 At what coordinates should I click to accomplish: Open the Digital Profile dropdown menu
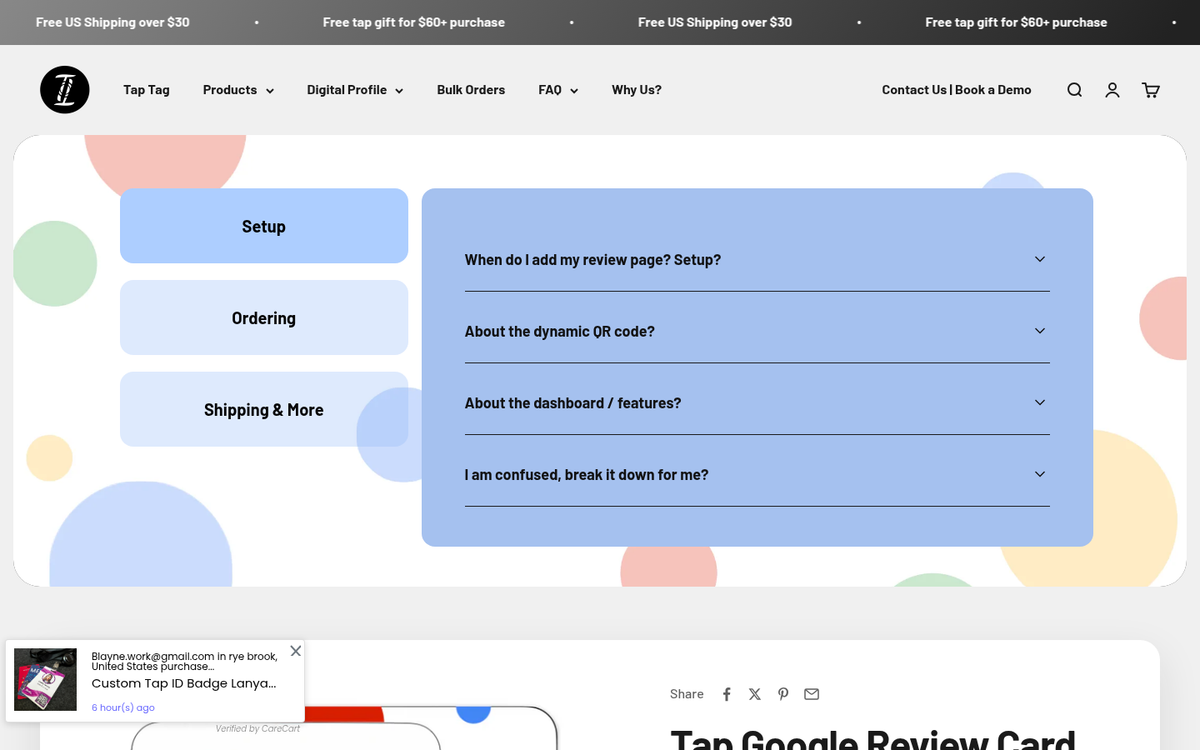pos(355,90)
